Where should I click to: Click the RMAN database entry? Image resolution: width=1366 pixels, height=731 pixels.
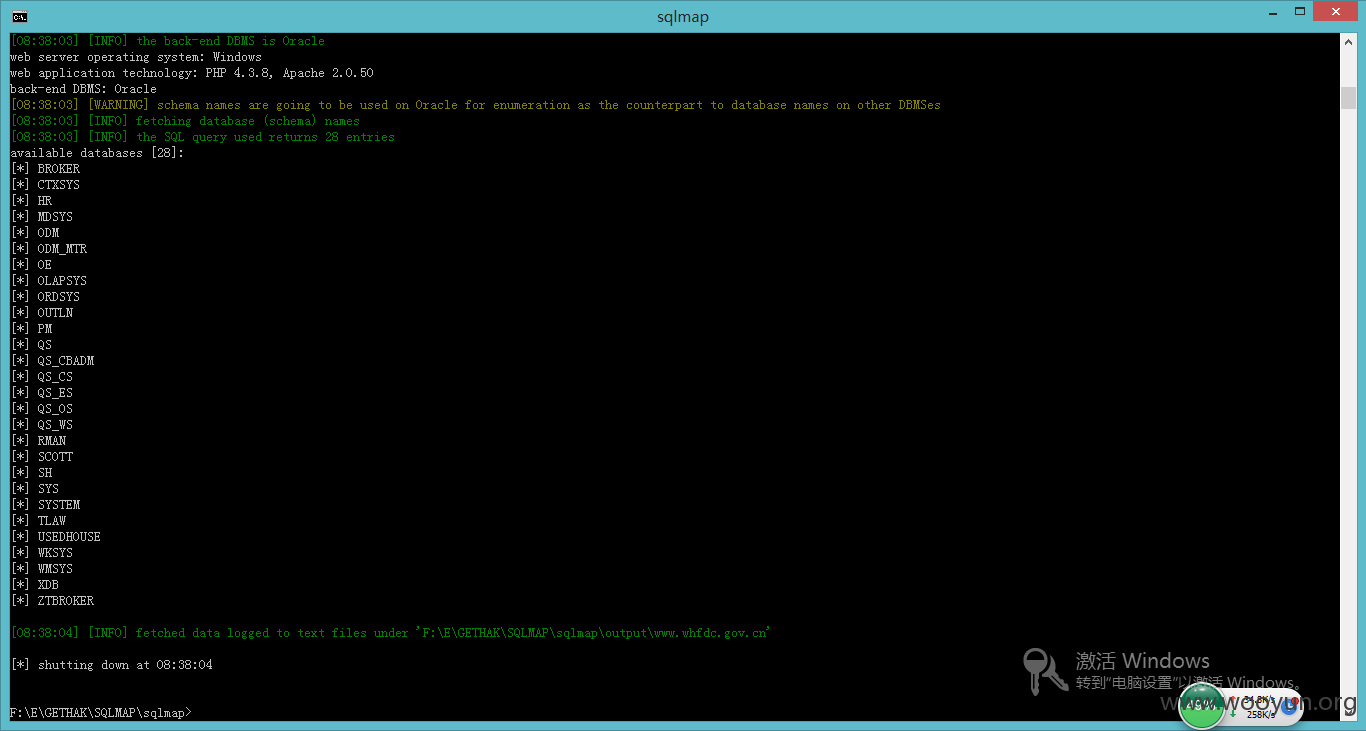38,441
